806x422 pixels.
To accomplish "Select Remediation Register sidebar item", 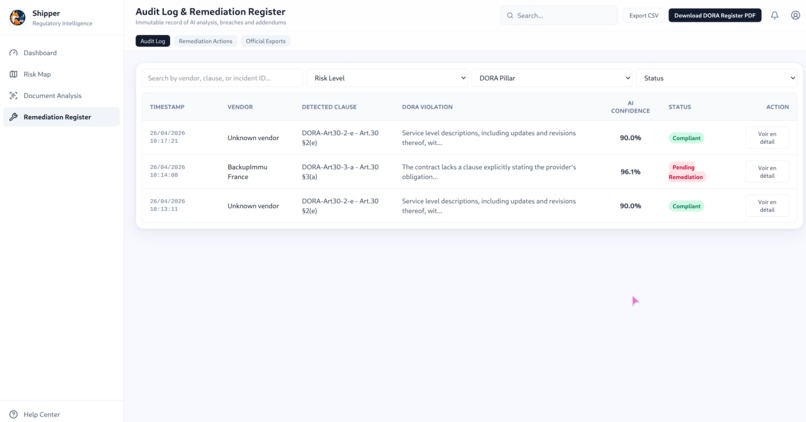I will pyautogui.click(x=61, y=117).
